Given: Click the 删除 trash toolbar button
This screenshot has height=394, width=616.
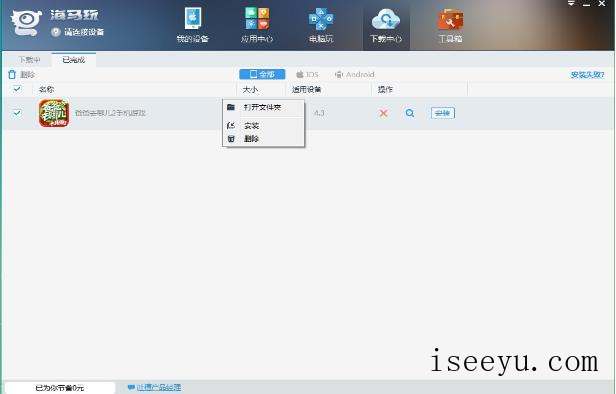Looking at the screenshot, I should 22,74.
